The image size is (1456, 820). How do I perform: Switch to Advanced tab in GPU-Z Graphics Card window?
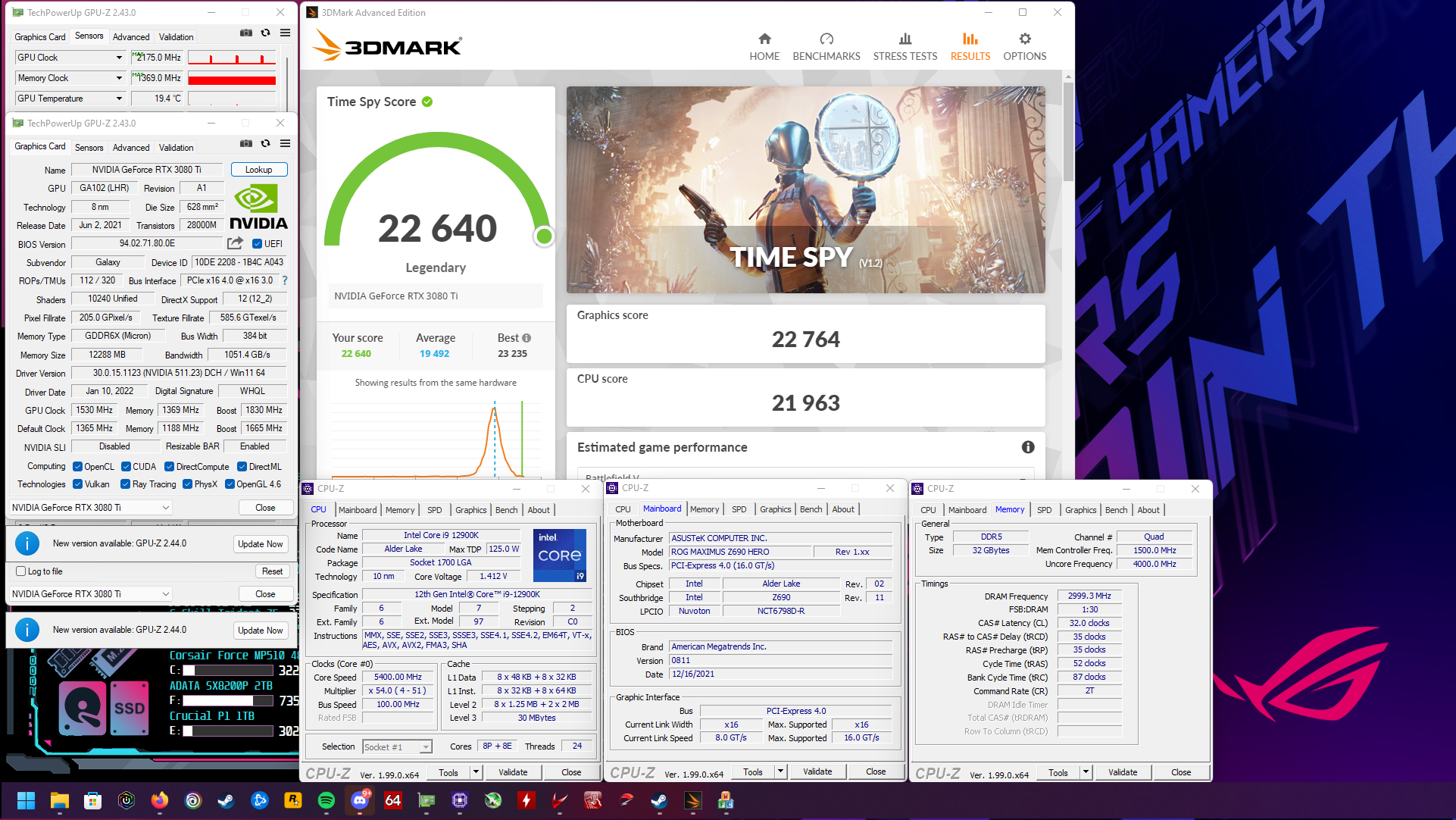tap(131, 148)
